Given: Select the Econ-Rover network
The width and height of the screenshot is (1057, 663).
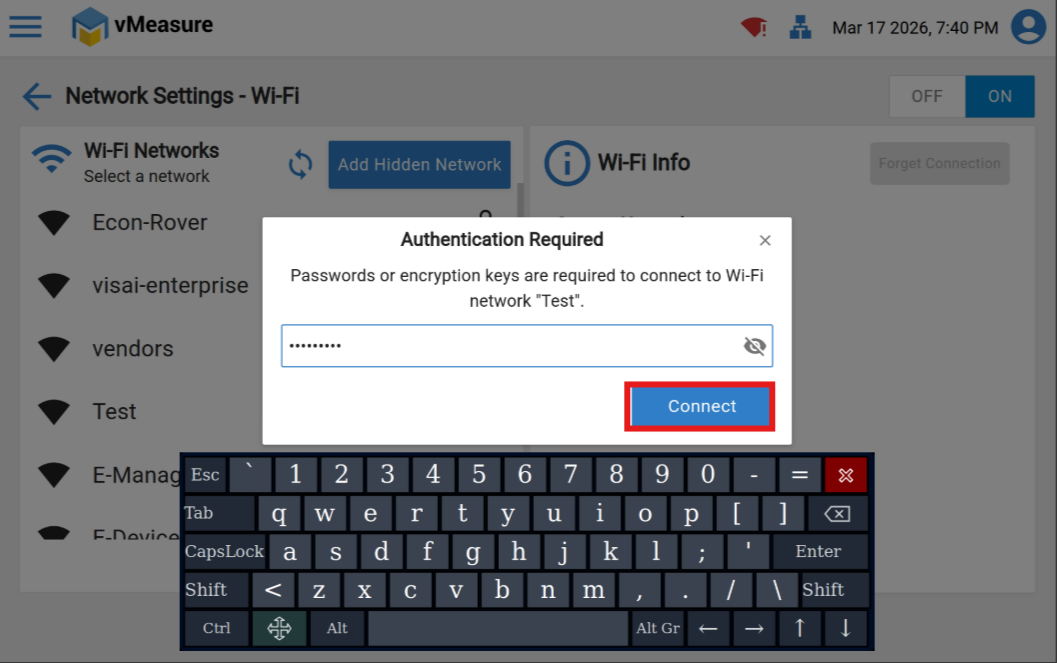Looking at the screenshot, I should 150,222.
